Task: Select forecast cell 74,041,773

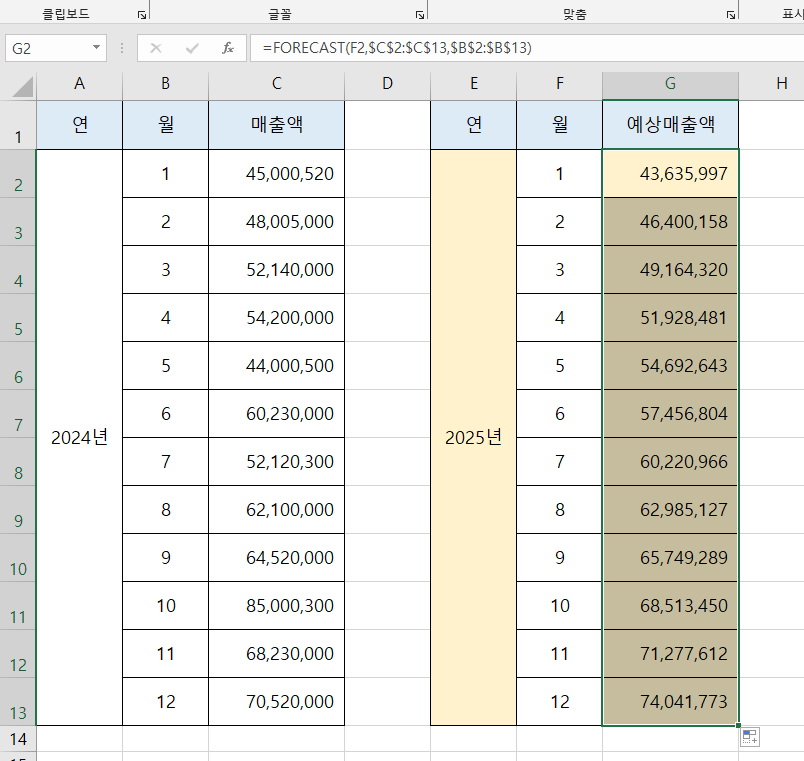Action: tap(671, 702)
